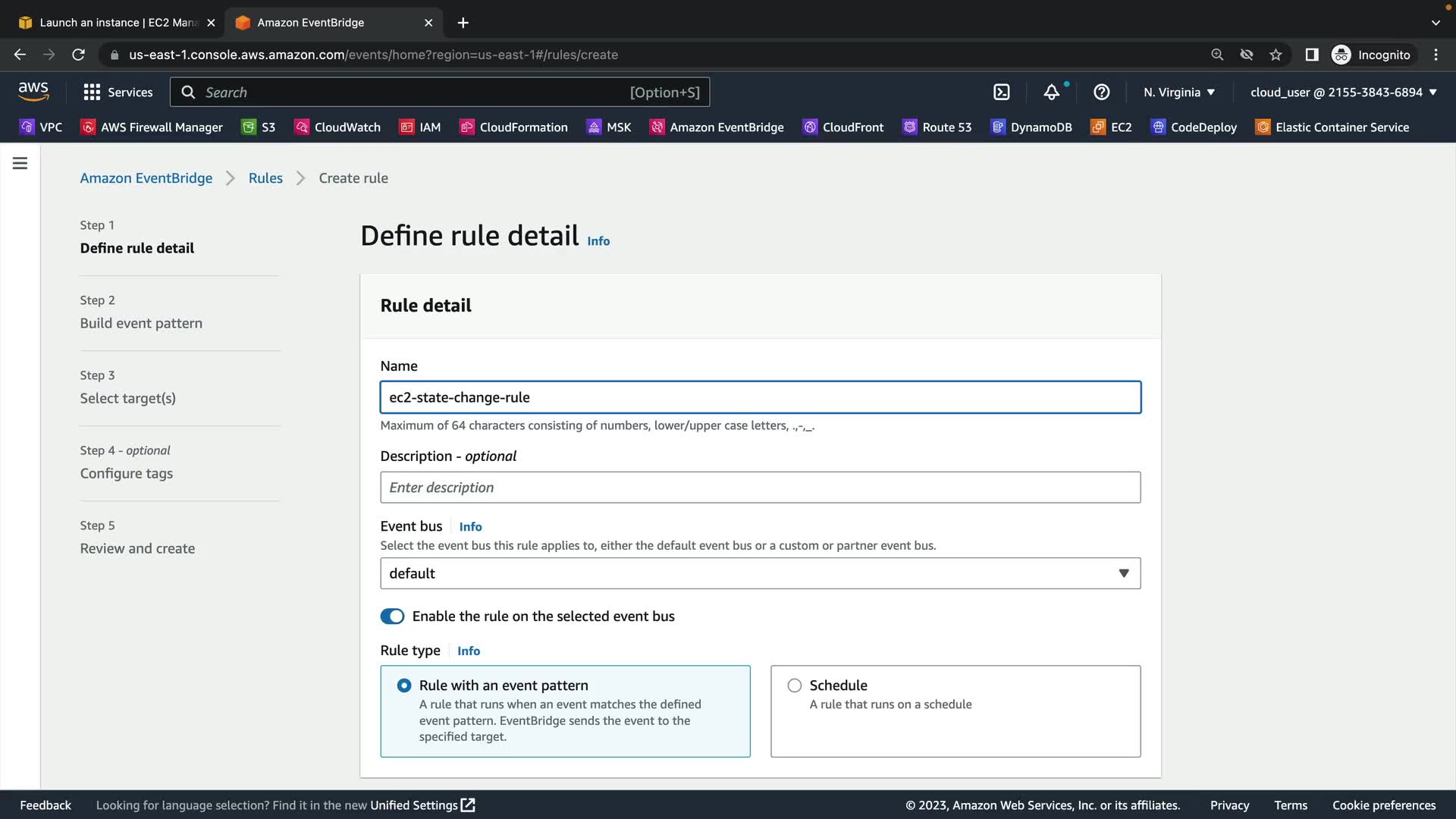Open the Event bus default dropdown

tap(760, 573)
